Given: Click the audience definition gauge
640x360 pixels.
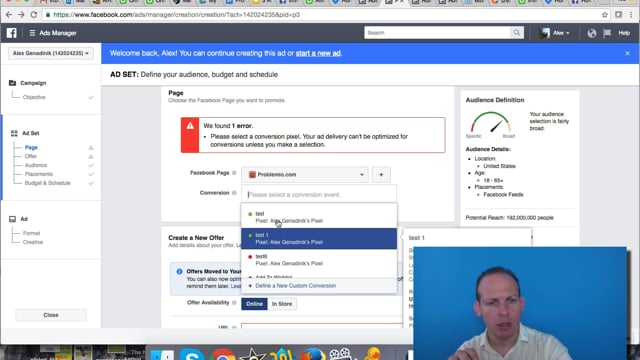Looking at the screenshot, I should pos(491,123).
